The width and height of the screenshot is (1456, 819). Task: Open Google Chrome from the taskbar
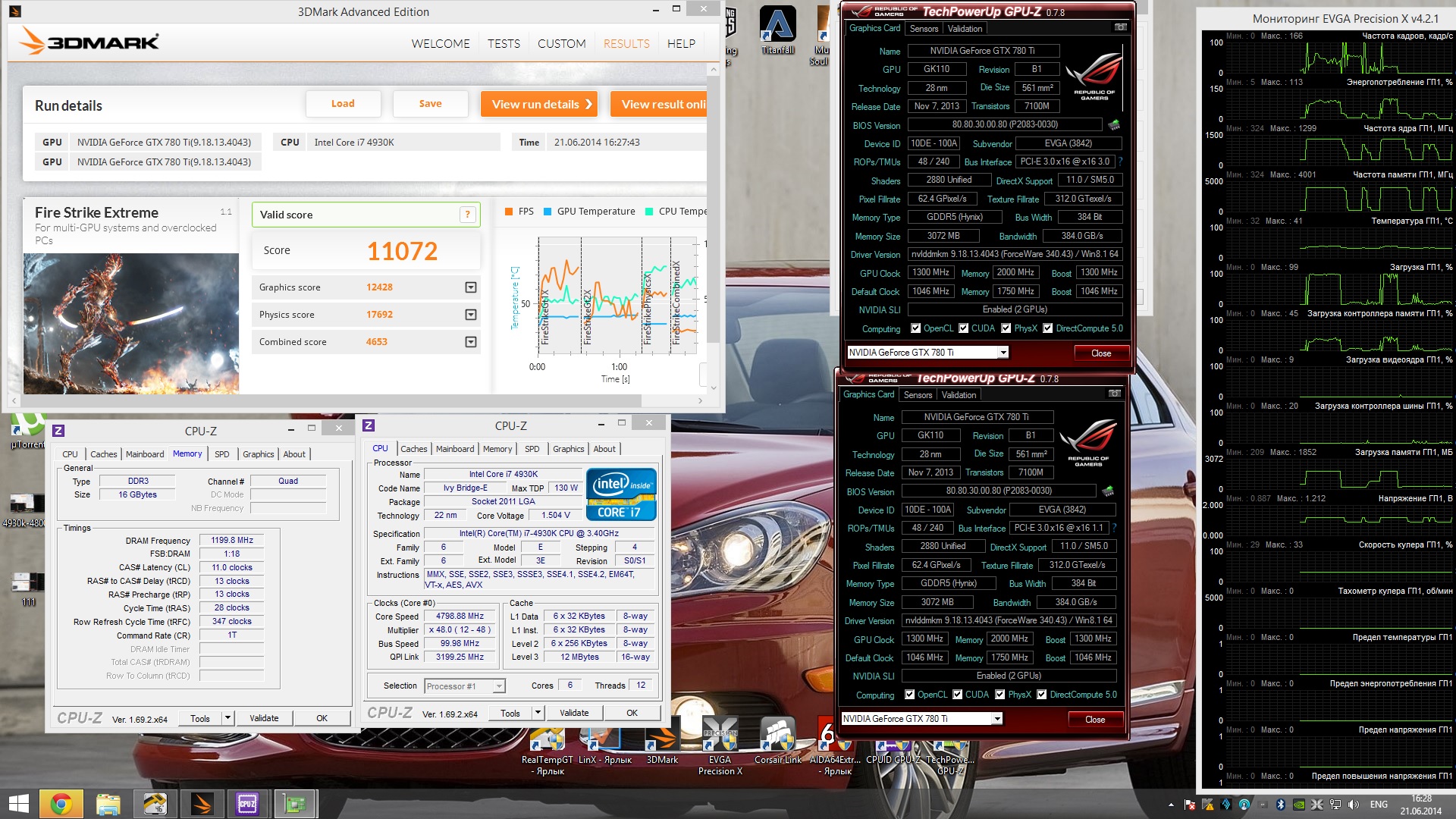tap(61, 804)
